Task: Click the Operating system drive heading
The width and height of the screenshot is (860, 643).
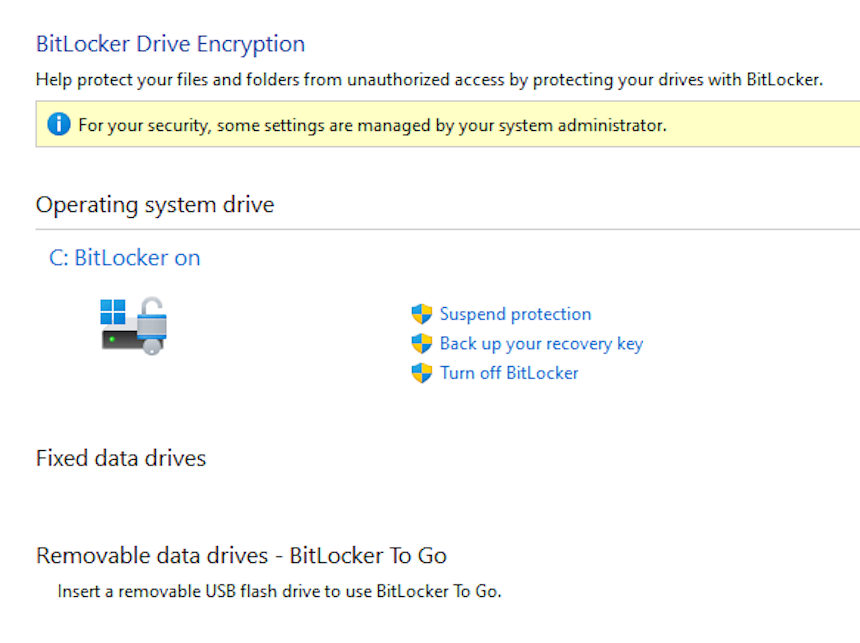Action: 155,205
